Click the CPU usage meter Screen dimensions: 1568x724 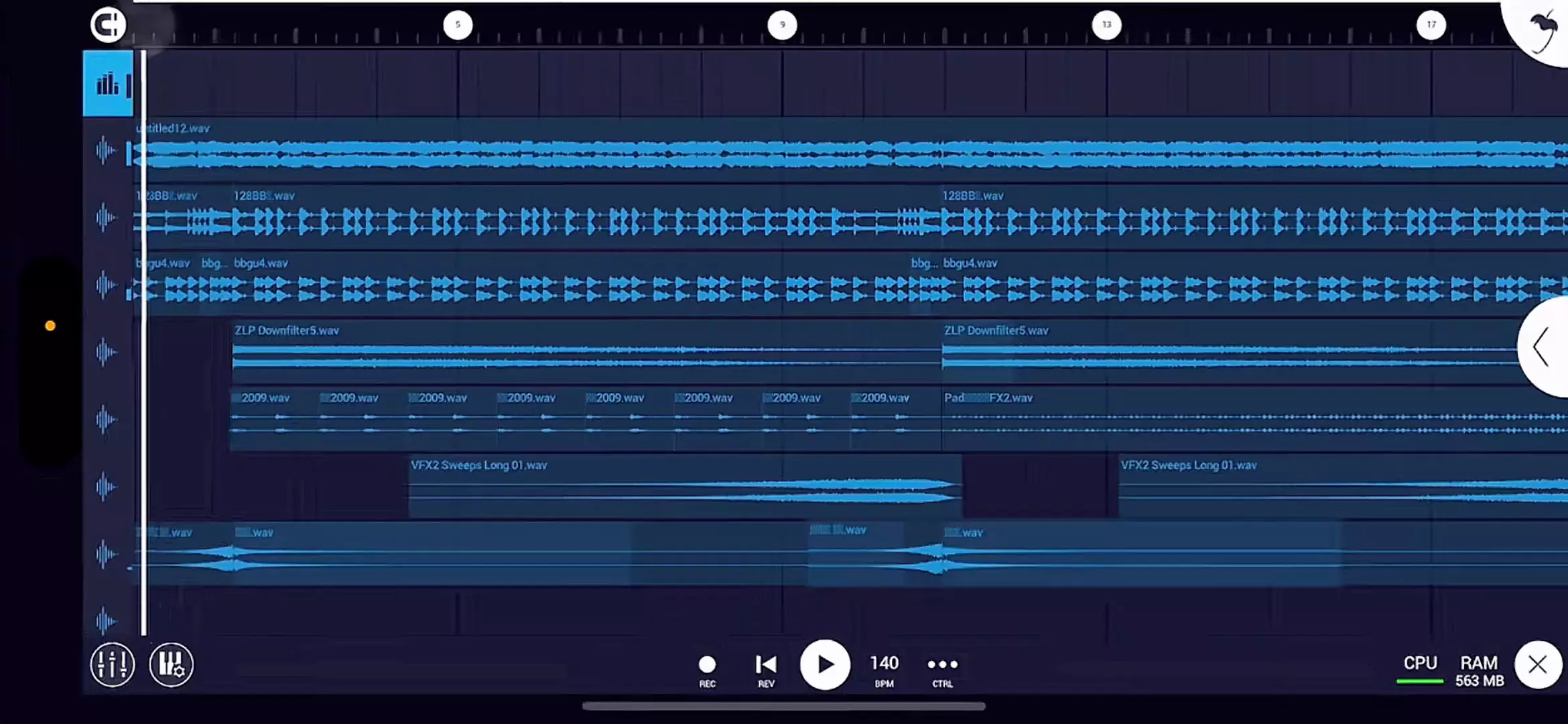(1420, 669)
